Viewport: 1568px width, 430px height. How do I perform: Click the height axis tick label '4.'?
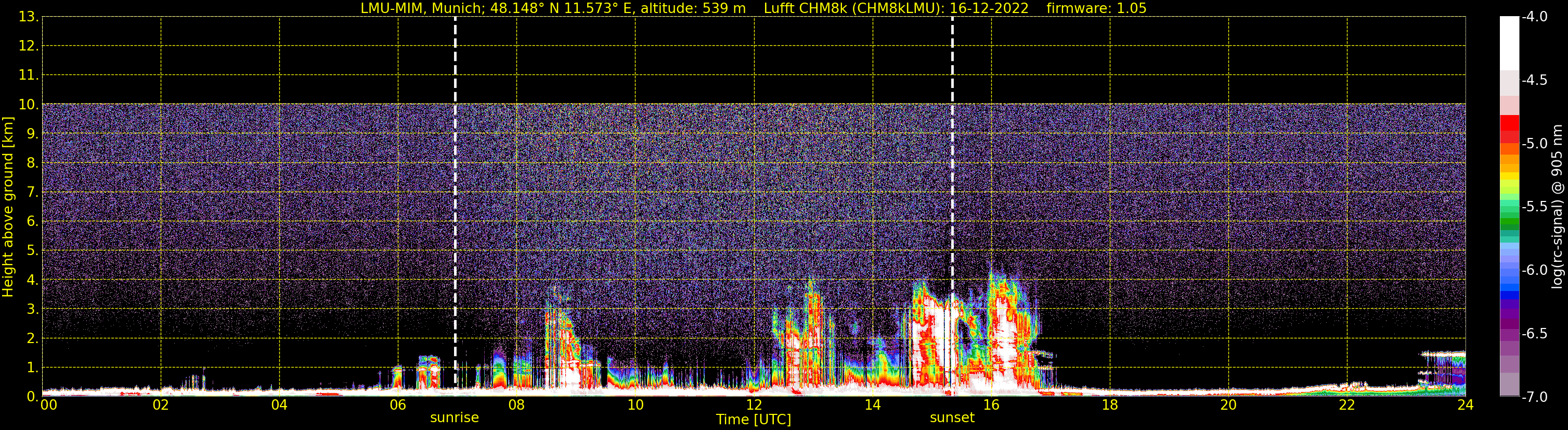click(33, 280)
